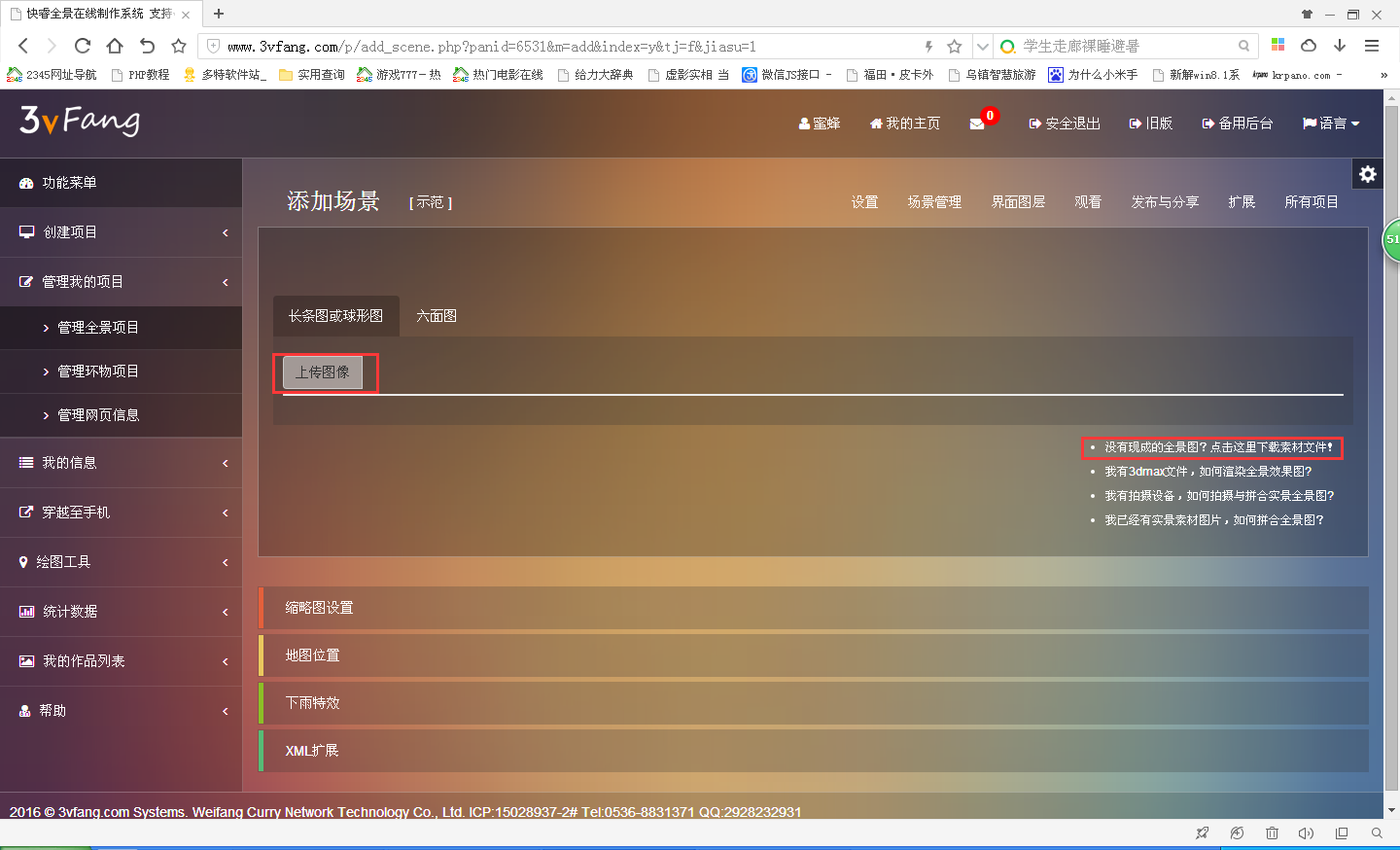Open the 我有拍摄设备 shooting help link

(x=1219, y=496)
